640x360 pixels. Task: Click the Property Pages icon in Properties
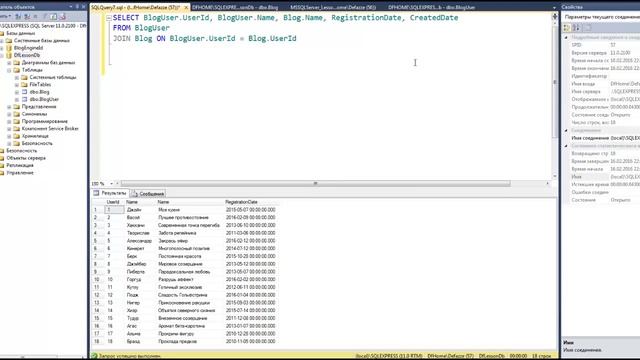[588, 28]
